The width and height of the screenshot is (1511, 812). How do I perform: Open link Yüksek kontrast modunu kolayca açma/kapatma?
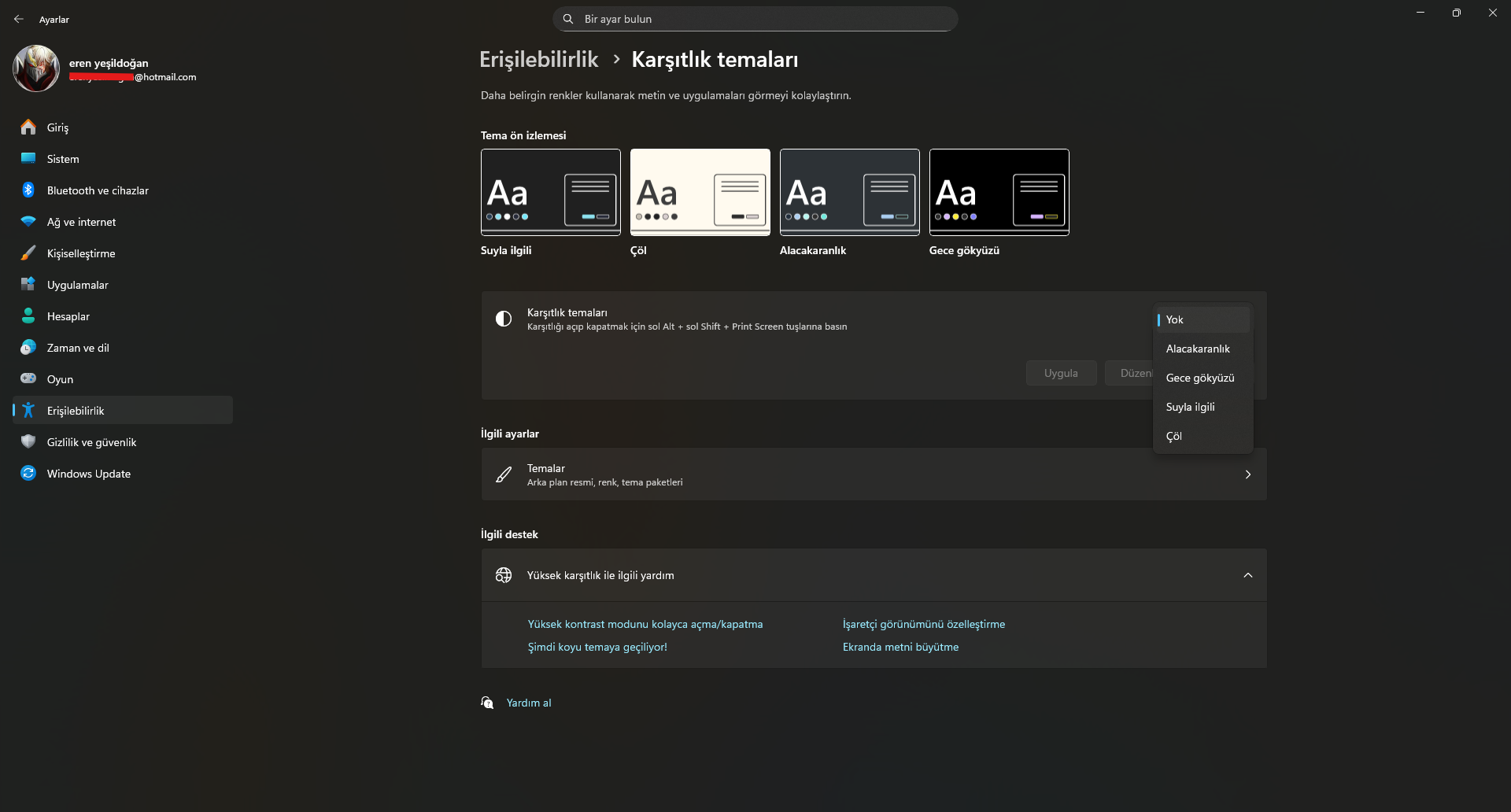coord(645,624)
